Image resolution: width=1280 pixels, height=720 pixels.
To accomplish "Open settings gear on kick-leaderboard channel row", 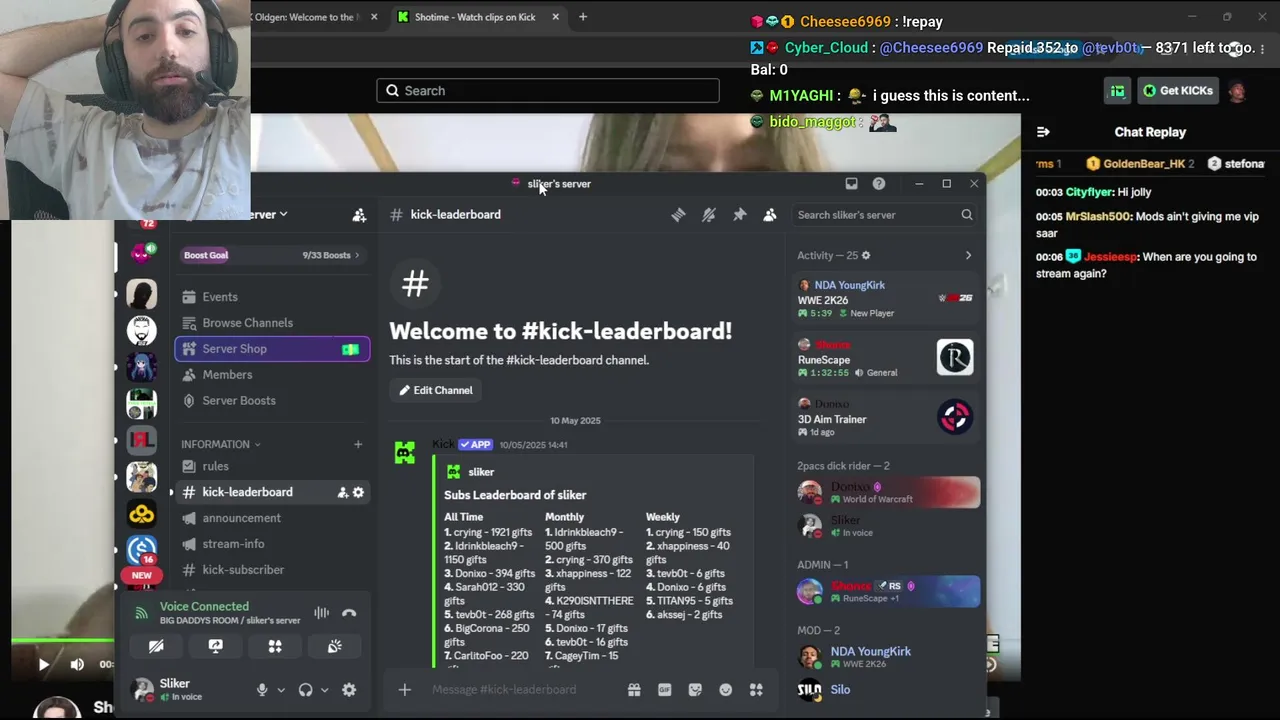I will pos(358,492).
